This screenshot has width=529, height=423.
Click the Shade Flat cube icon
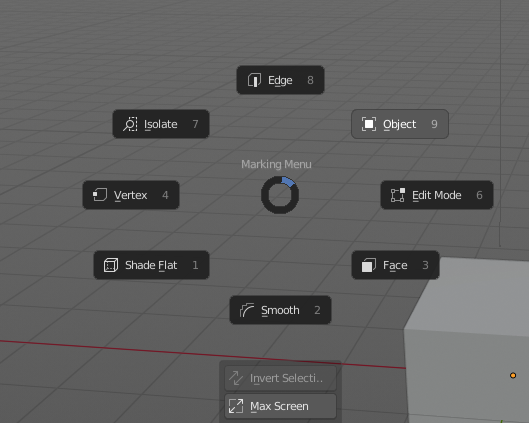pyautogui.click(x=111, y=265)
